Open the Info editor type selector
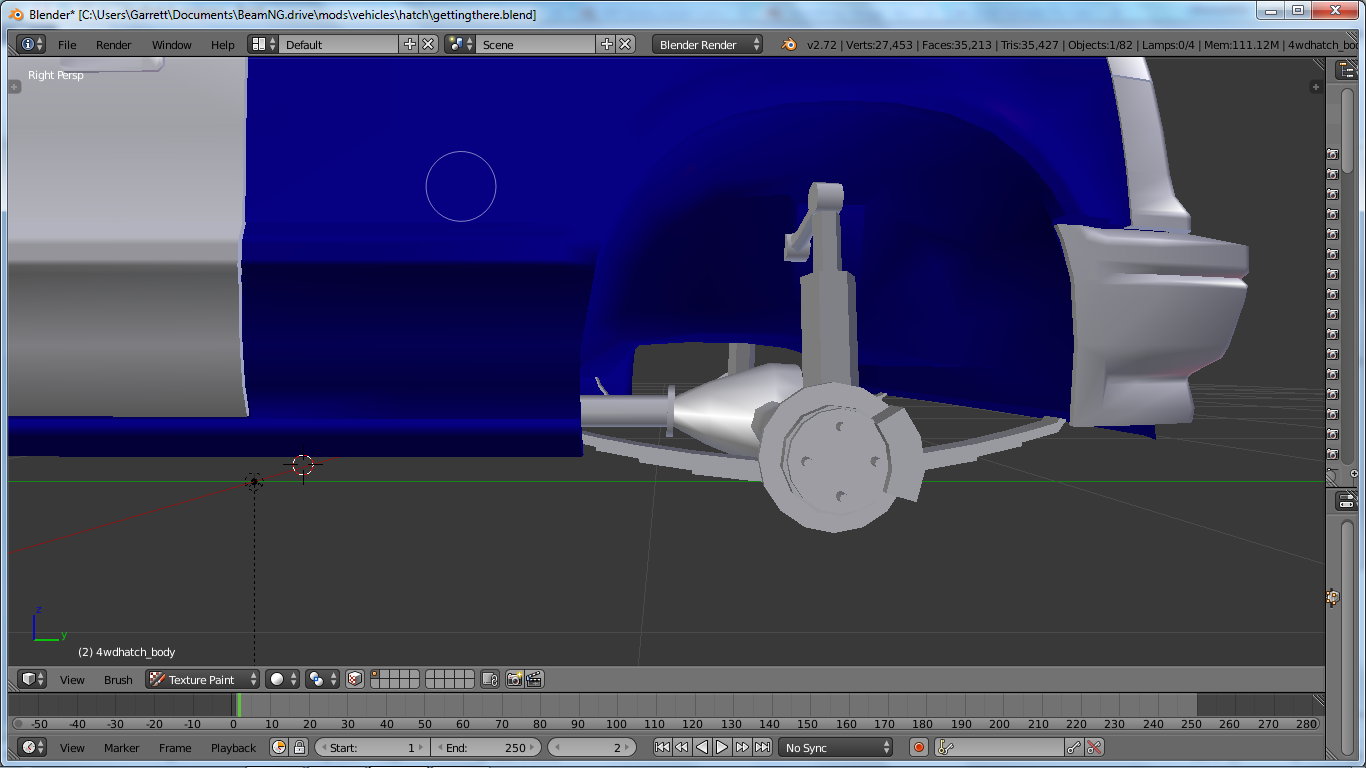This screenshot has height=768, width=1366. tap(31, 44)
